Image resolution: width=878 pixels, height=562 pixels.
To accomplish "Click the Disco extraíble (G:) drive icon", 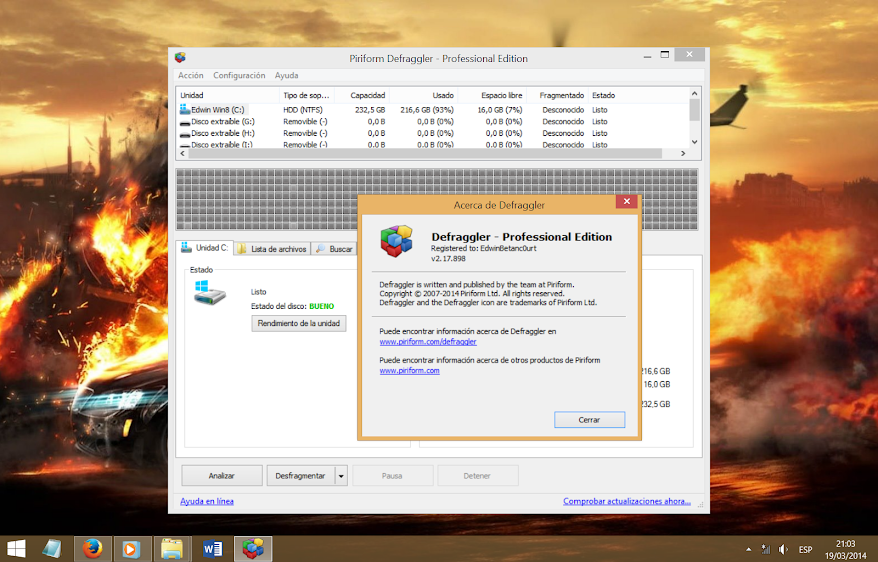I will 185,122.
